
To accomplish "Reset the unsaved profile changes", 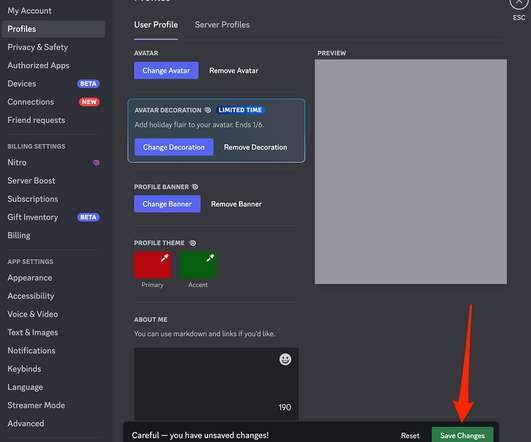I will (x=410, y=436).
